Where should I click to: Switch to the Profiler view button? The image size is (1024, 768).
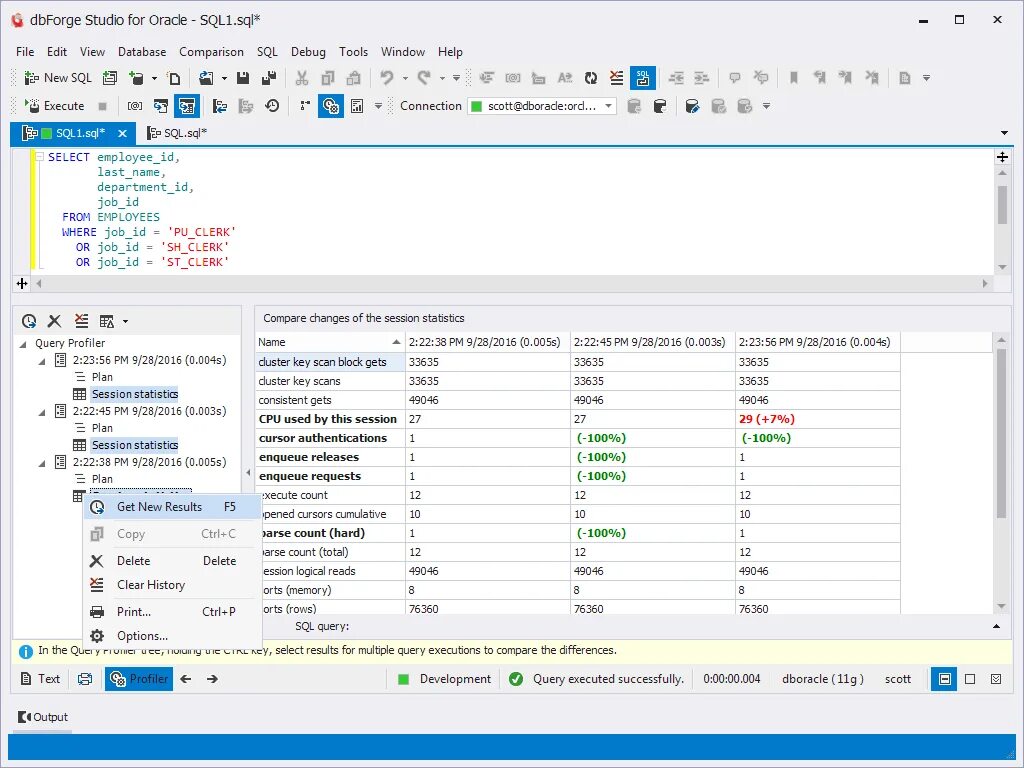[x=139, y=679]
